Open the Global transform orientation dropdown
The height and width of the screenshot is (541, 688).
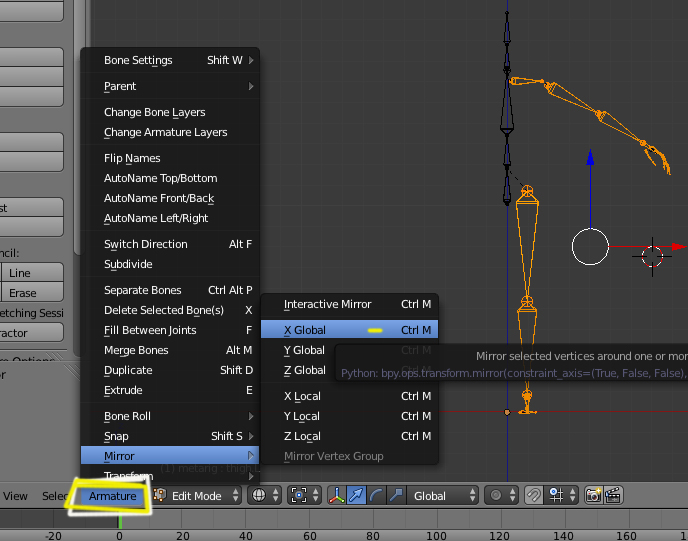tap(443, 496)
